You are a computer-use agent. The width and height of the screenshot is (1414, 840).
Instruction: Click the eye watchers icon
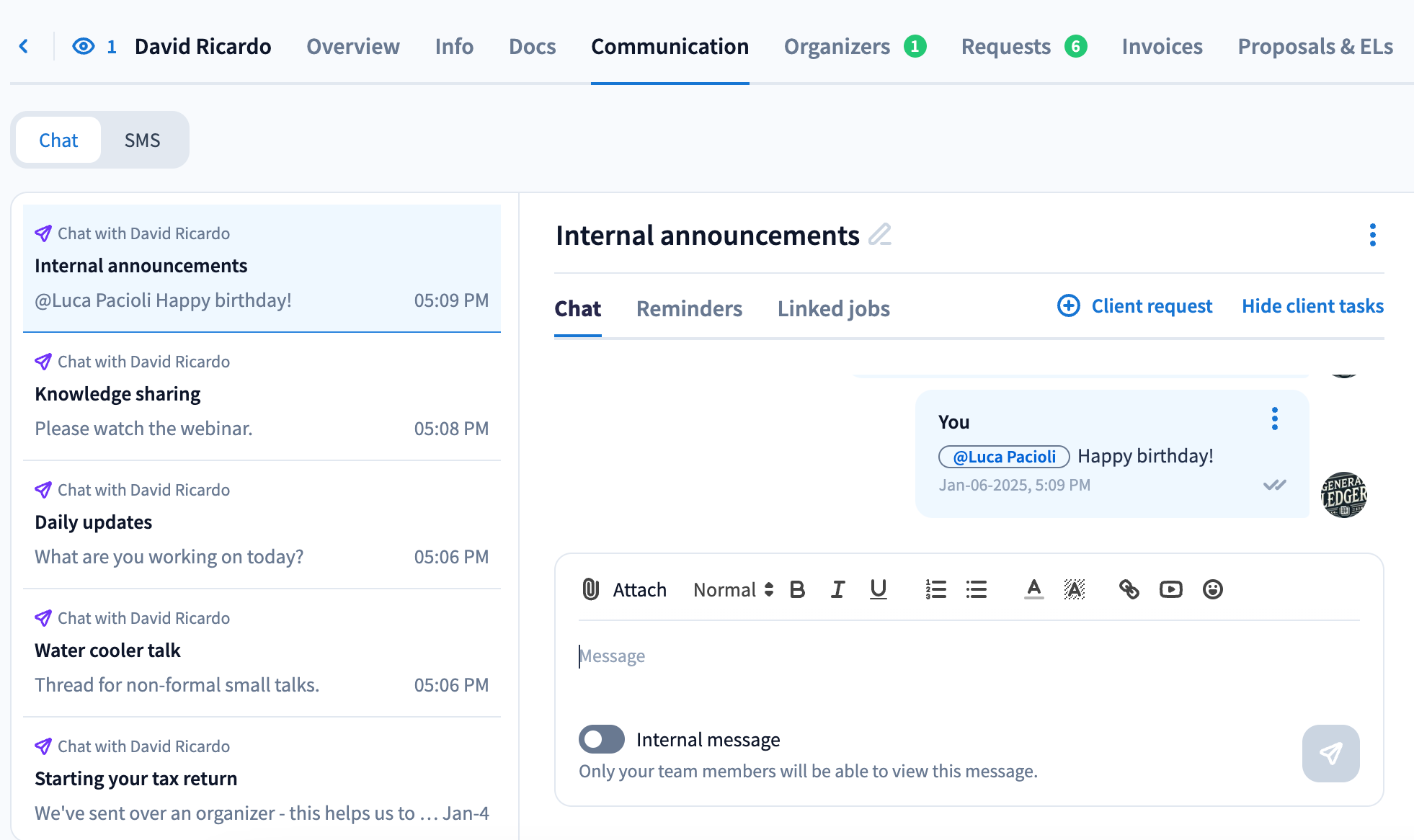pos(84,46)
